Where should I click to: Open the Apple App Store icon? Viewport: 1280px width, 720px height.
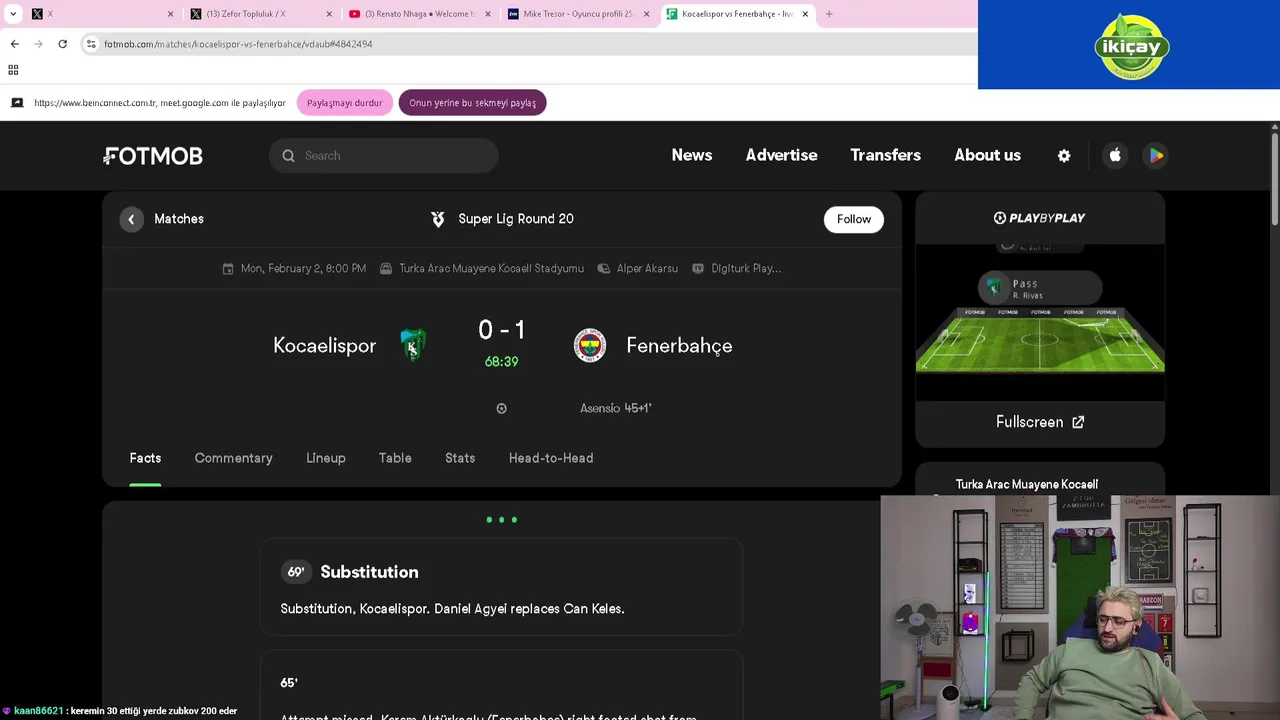[x=1115, y=155]
